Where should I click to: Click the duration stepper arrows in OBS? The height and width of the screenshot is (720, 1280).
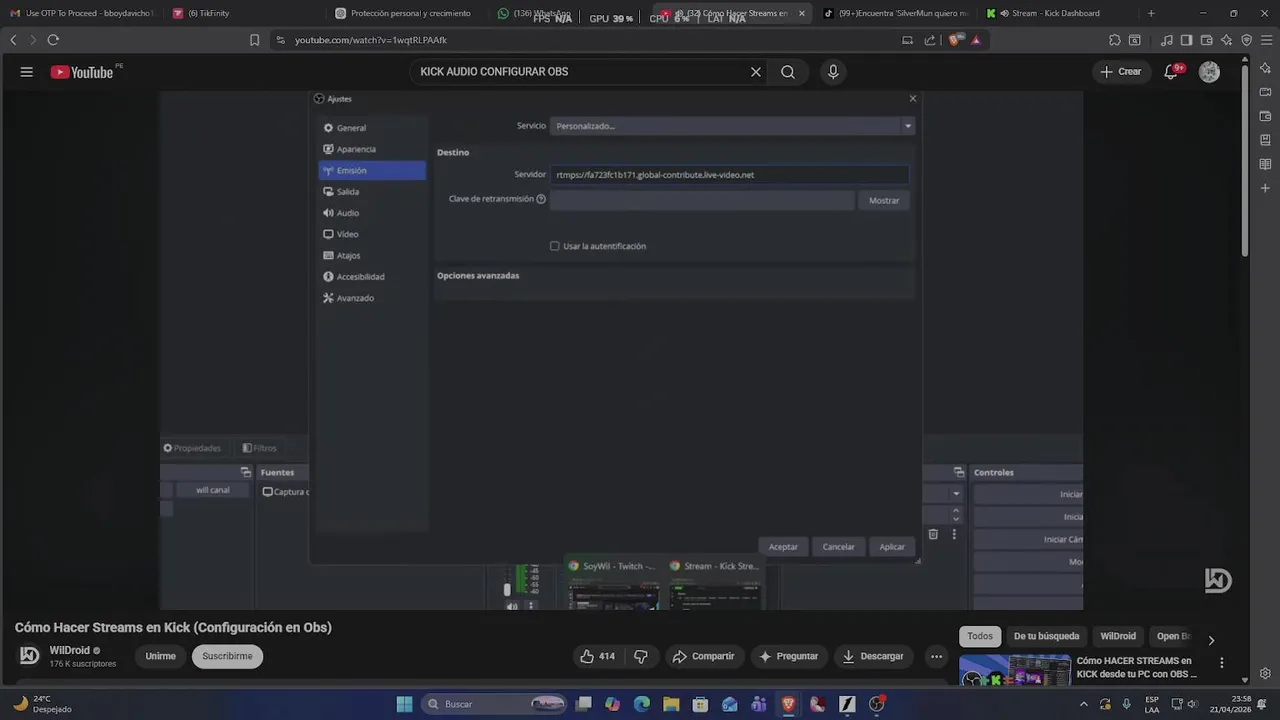[x=956, y=514]
